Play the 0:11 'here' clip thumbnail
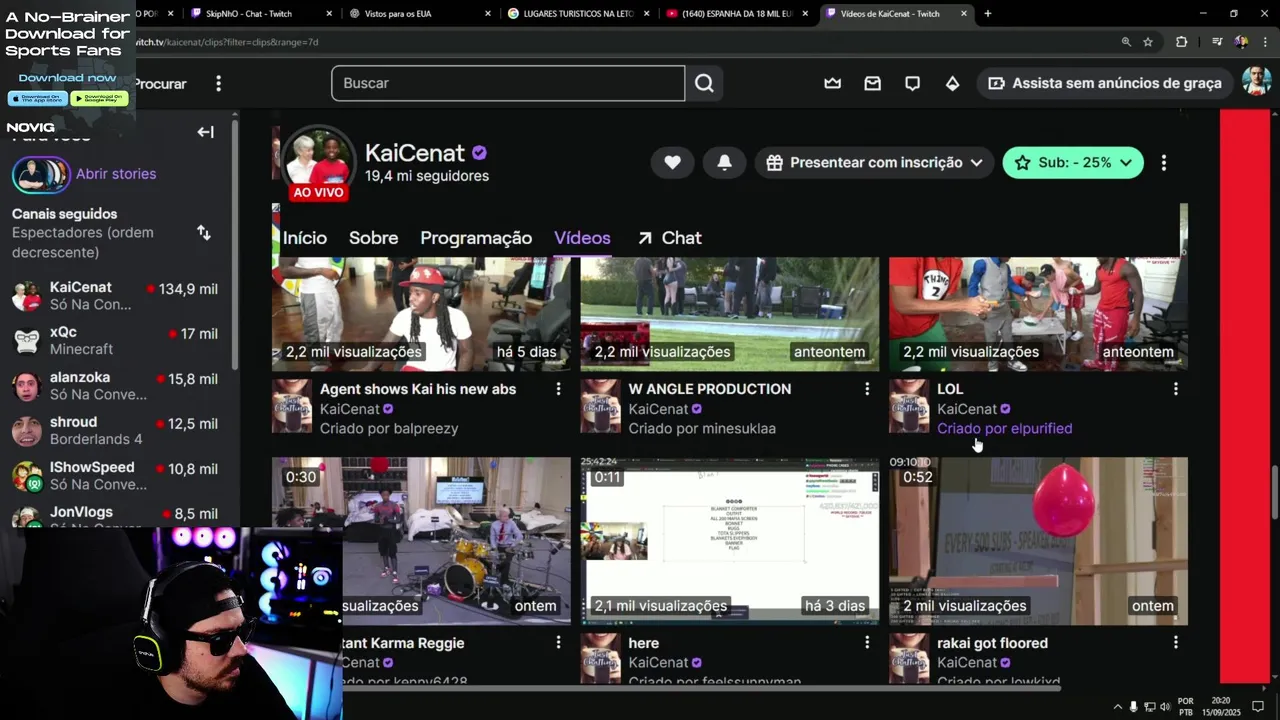The width and height of the screenshot is (1280, 720). click(730, 541)
